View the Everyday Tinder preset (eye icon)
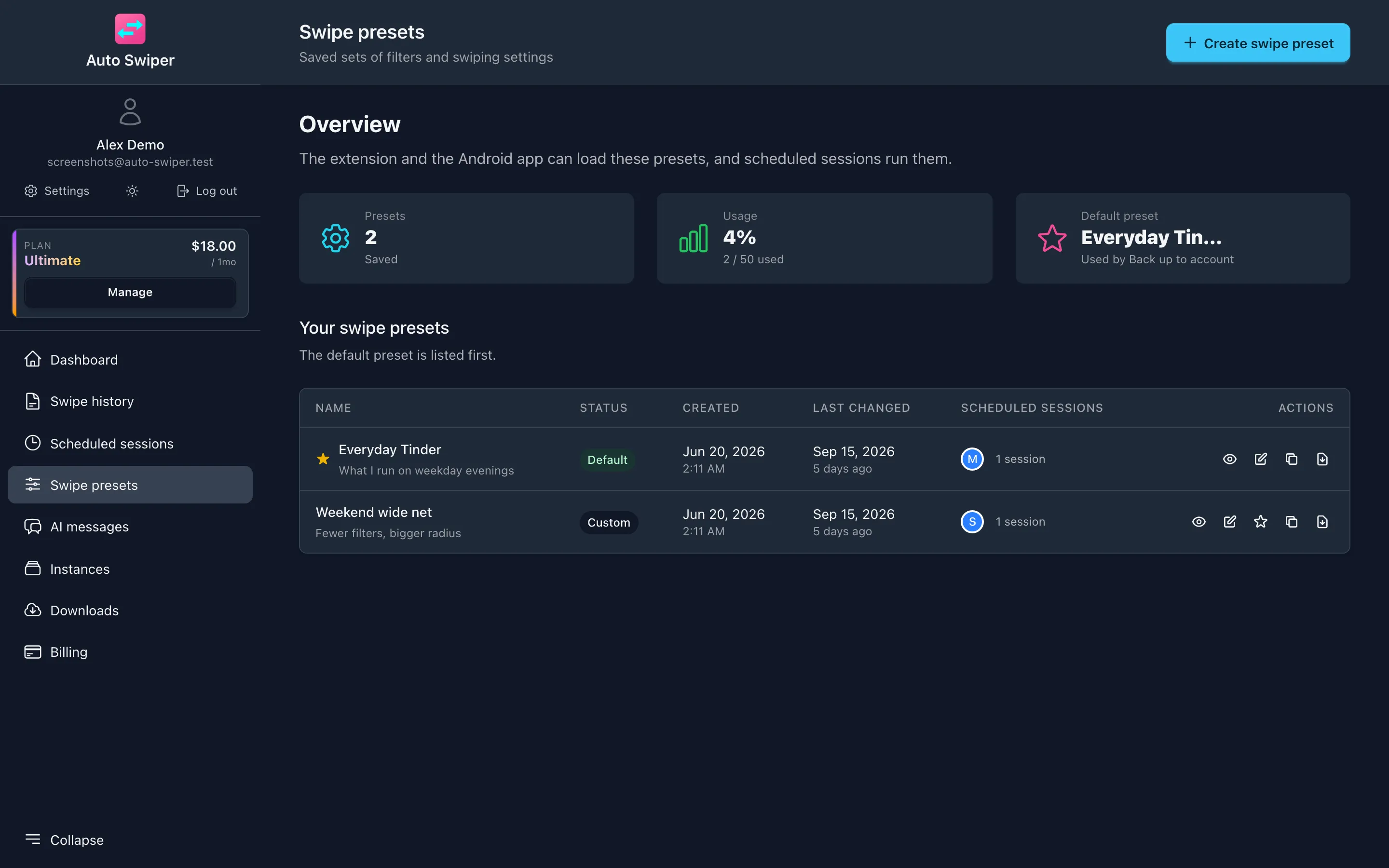Image resolution: width=1389 pixels, height=868 pixels. coord(1229,459)
